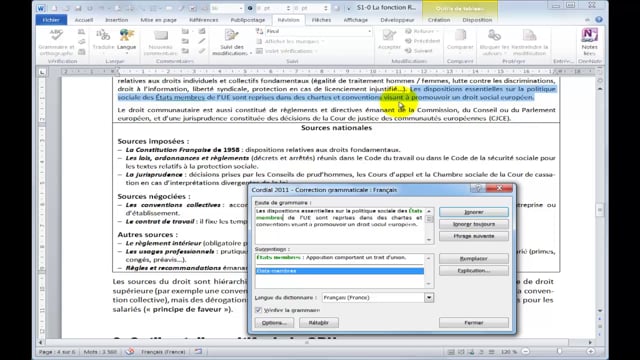Expand the quick access toolbar customize arrow
This screenshot has height=360, width=640.
348,8
